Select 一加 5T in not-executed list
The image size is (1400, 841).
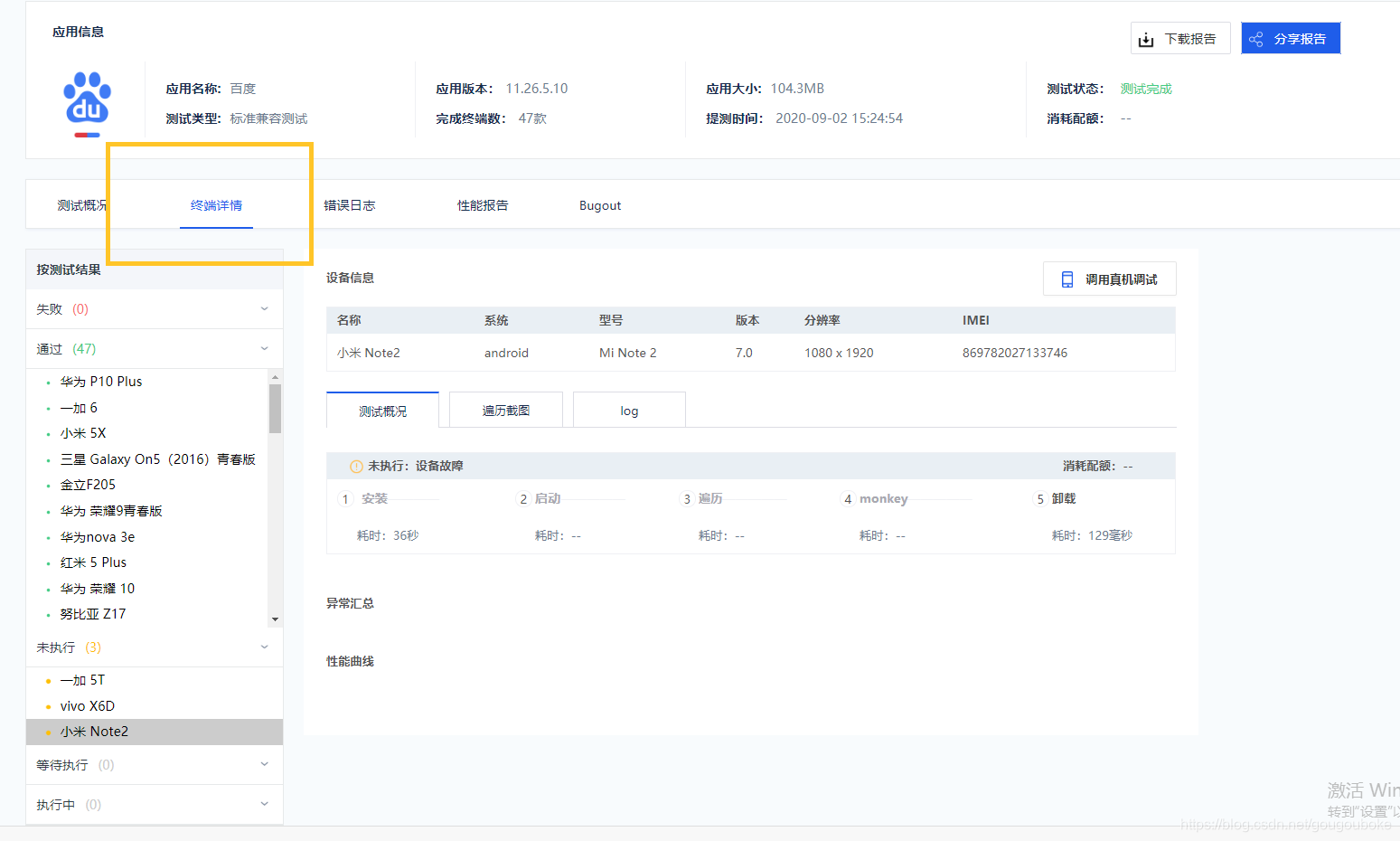coord(82,680)
